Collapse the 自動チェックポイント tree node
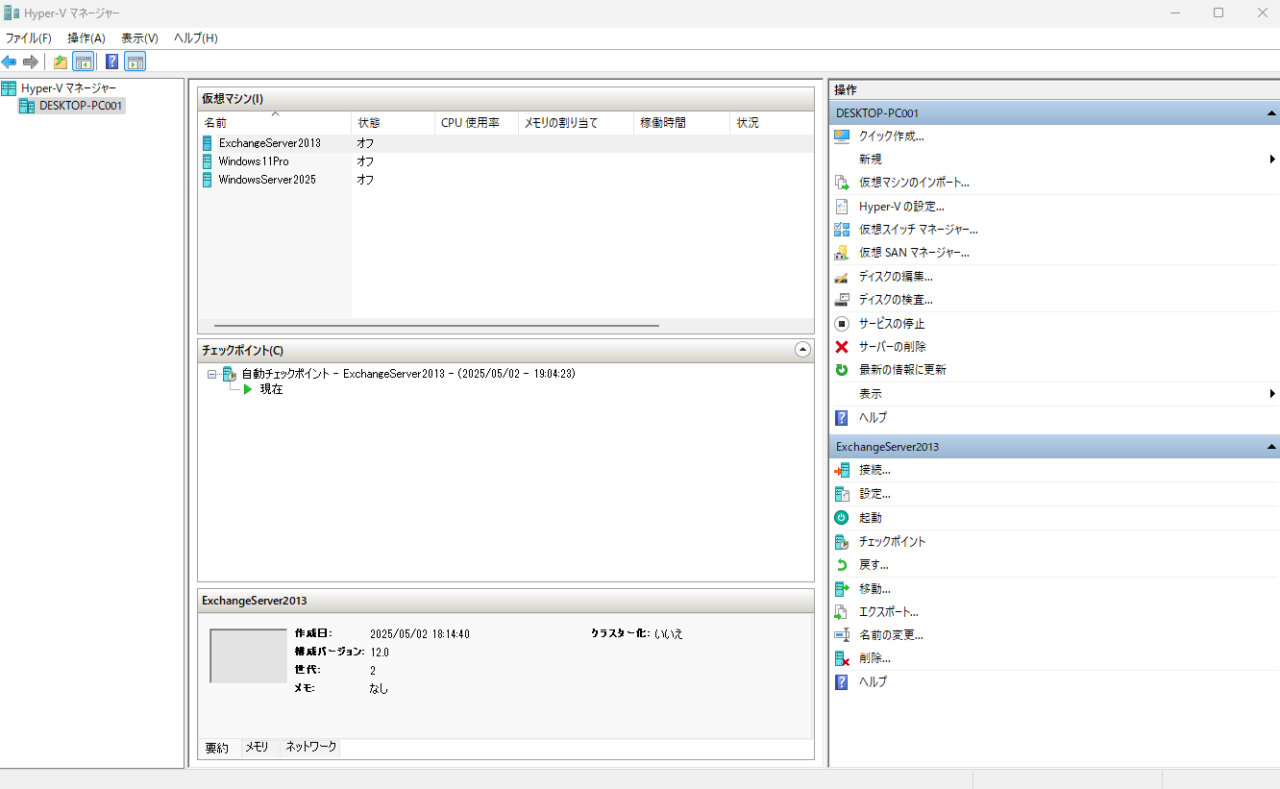Viewport: 1280px width, 789px height. coord(212,374)
